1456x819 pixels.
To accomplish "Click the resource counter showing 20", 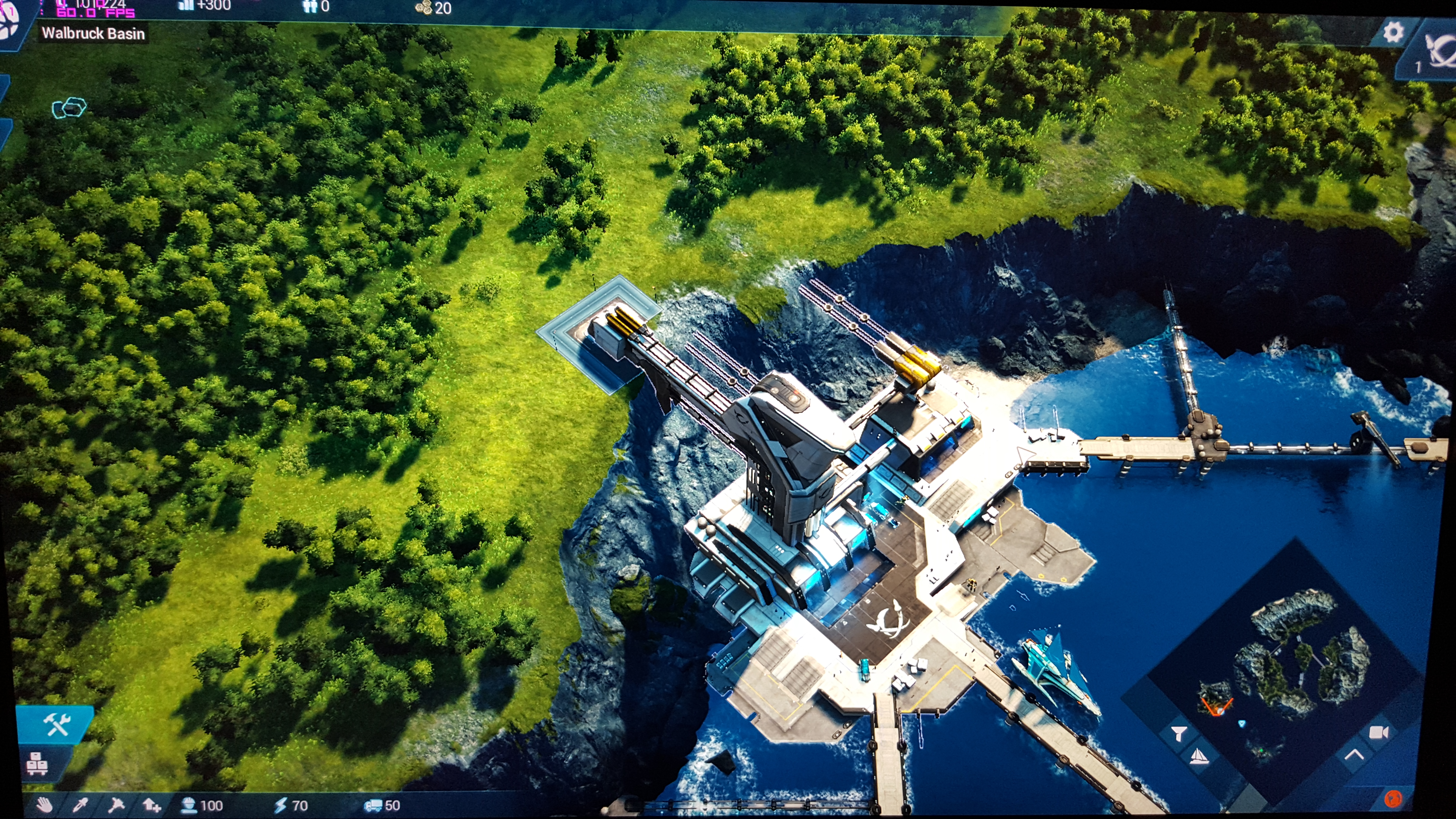I will point(434,8).
